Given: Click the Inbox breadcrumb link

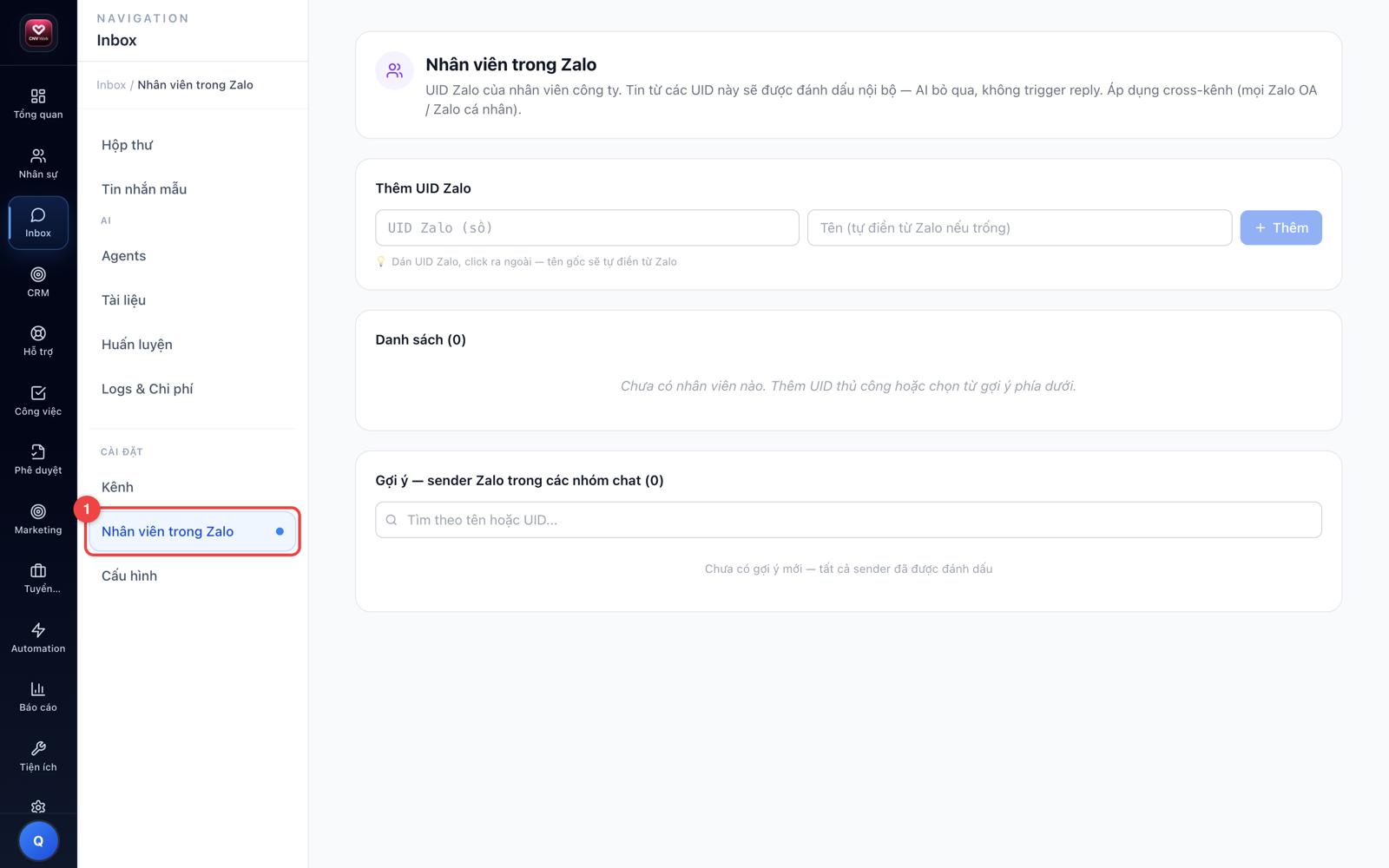Looking at the screenshot, I should click(111, 85).
